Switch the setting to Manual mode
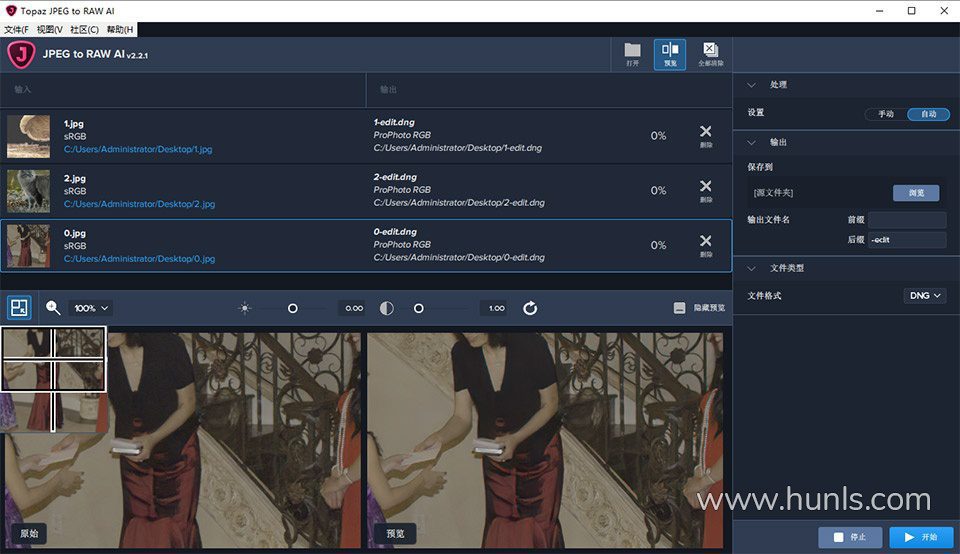Image resolution: width=960 pixels, height=554 pixels. click(886, 114)
